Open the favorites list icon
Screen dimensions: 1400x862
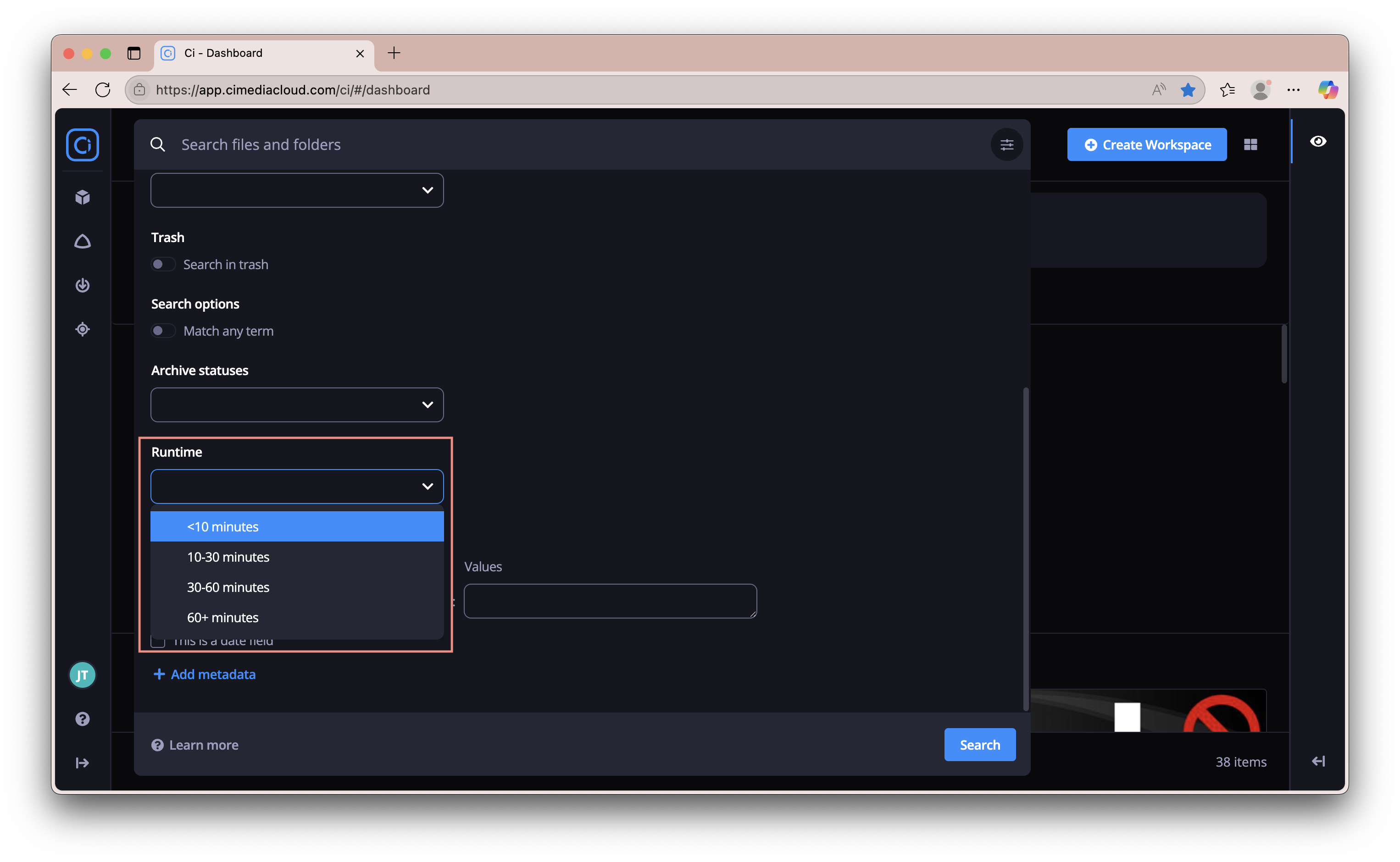pos(1227,89)
